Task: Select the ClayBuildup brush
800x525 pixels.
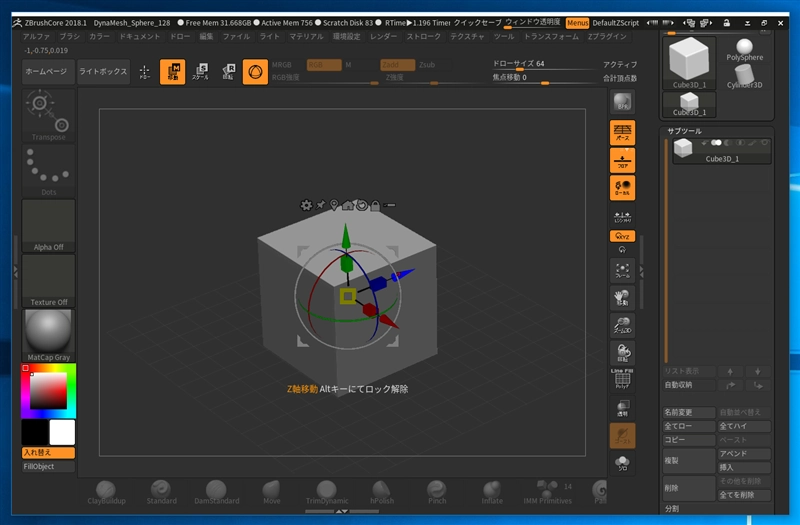Action: 106,492
